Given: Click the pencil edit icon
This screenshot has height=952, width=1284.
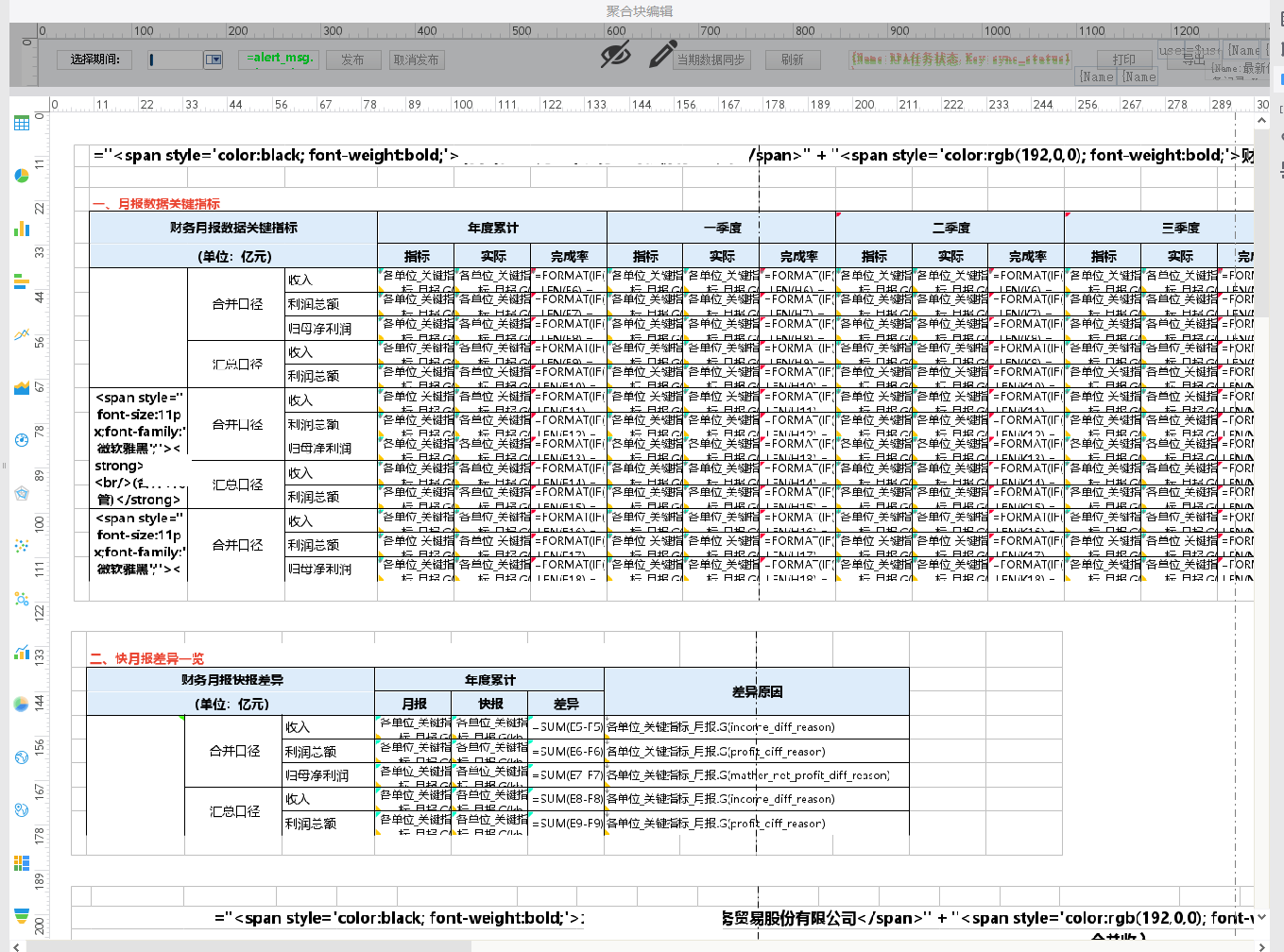Looking at the screenshot, I should click(662, 55).
